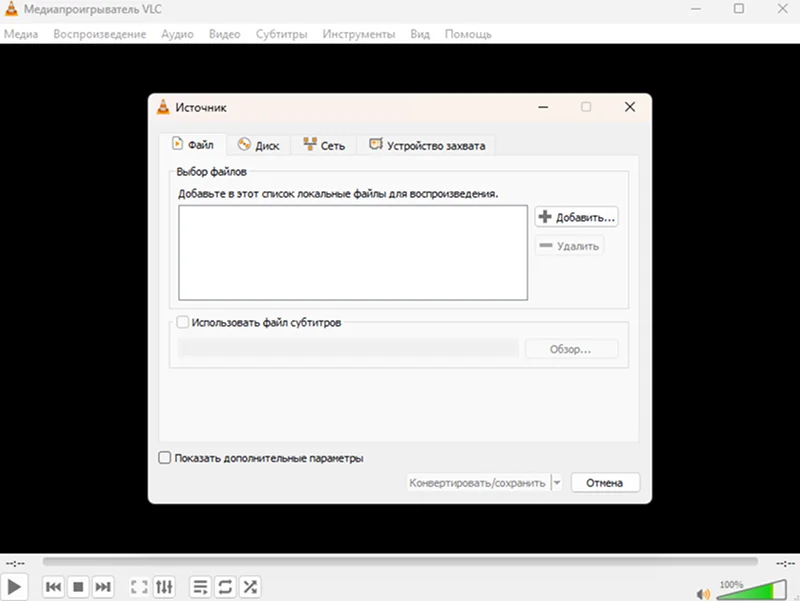
Task: Enable Использовать файл субтитров checkbox
Action: click(183, 322)
